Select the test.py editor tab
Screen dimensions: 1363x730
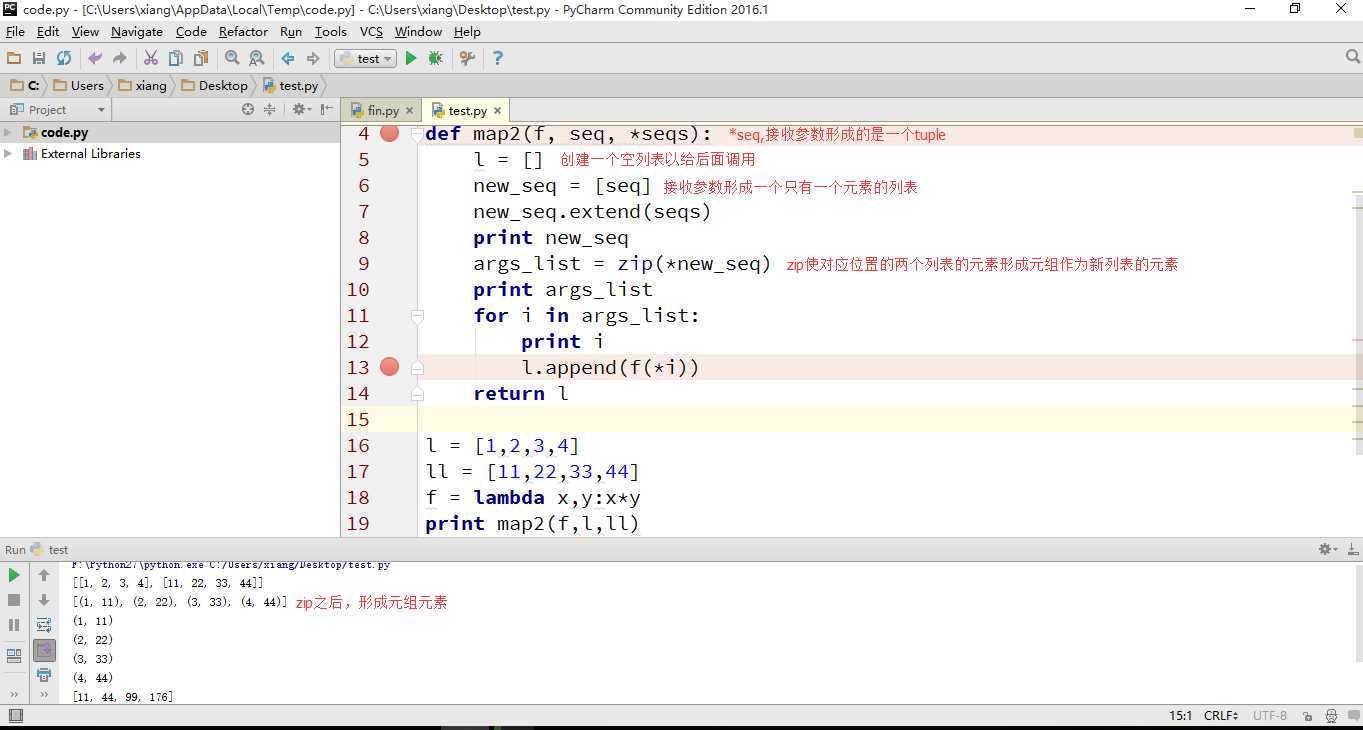(x=467, y=111)
